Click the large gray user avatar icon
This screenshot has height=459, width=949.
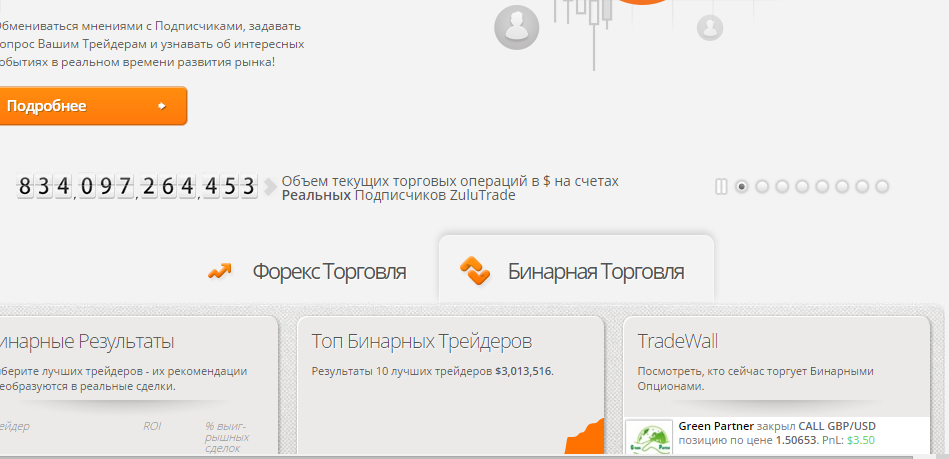516,27
